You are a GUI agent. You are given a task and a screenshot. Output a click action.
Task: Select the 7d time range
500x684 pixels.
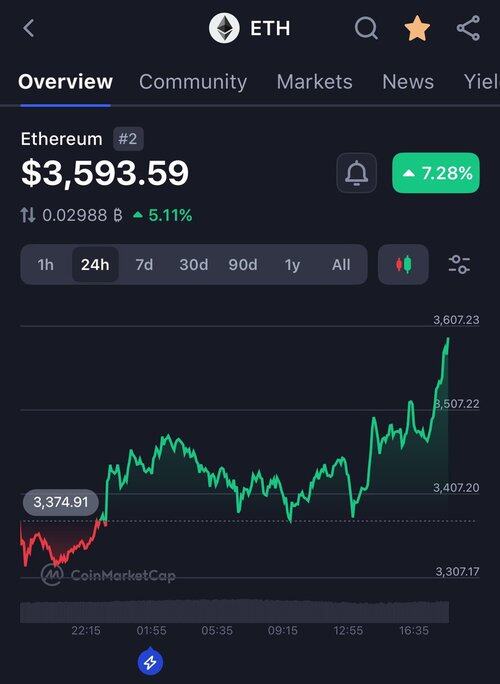tap(144, 264)
